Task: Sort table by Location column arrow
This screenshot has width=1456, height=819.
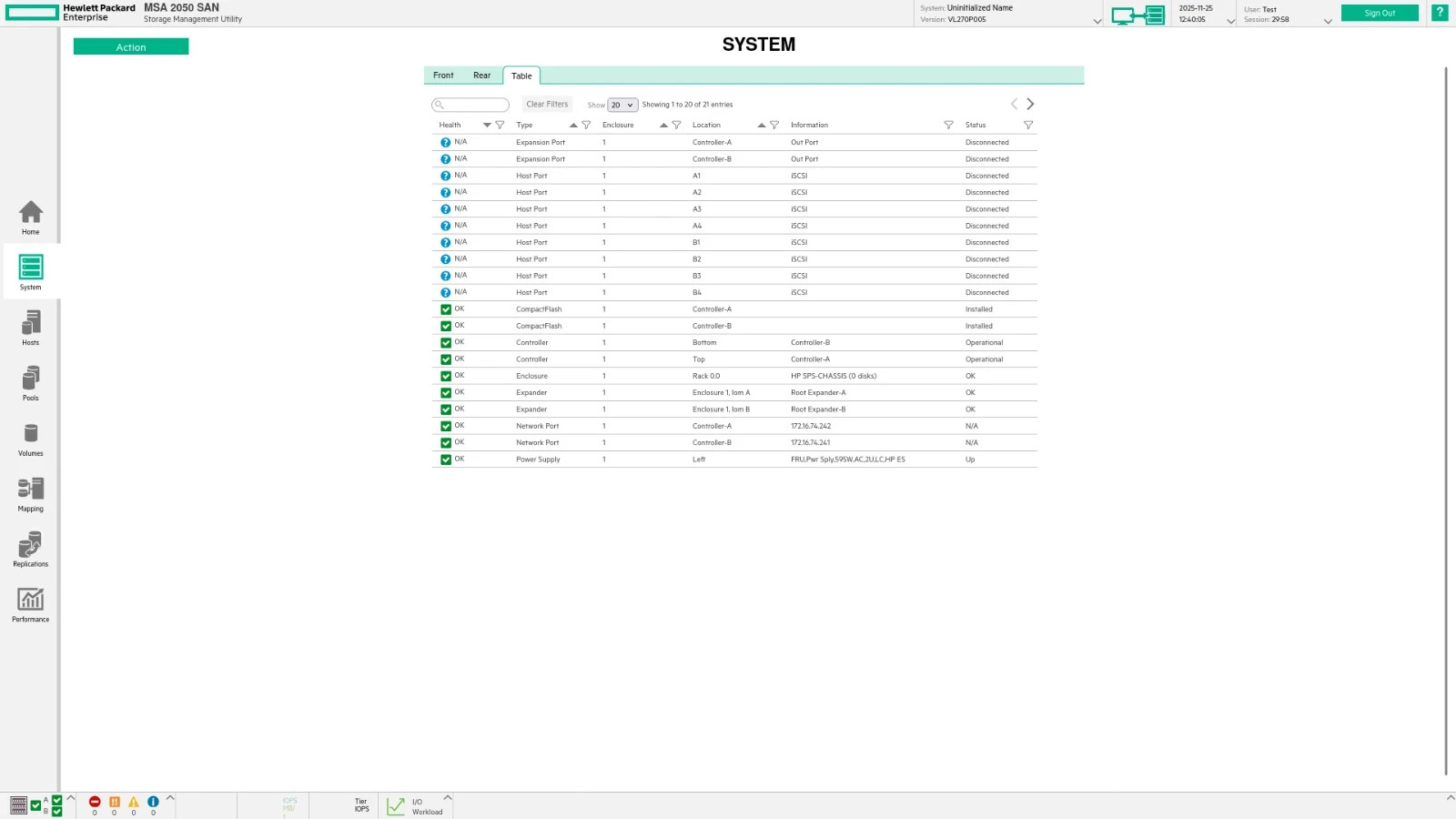Action: coord(762,126)
